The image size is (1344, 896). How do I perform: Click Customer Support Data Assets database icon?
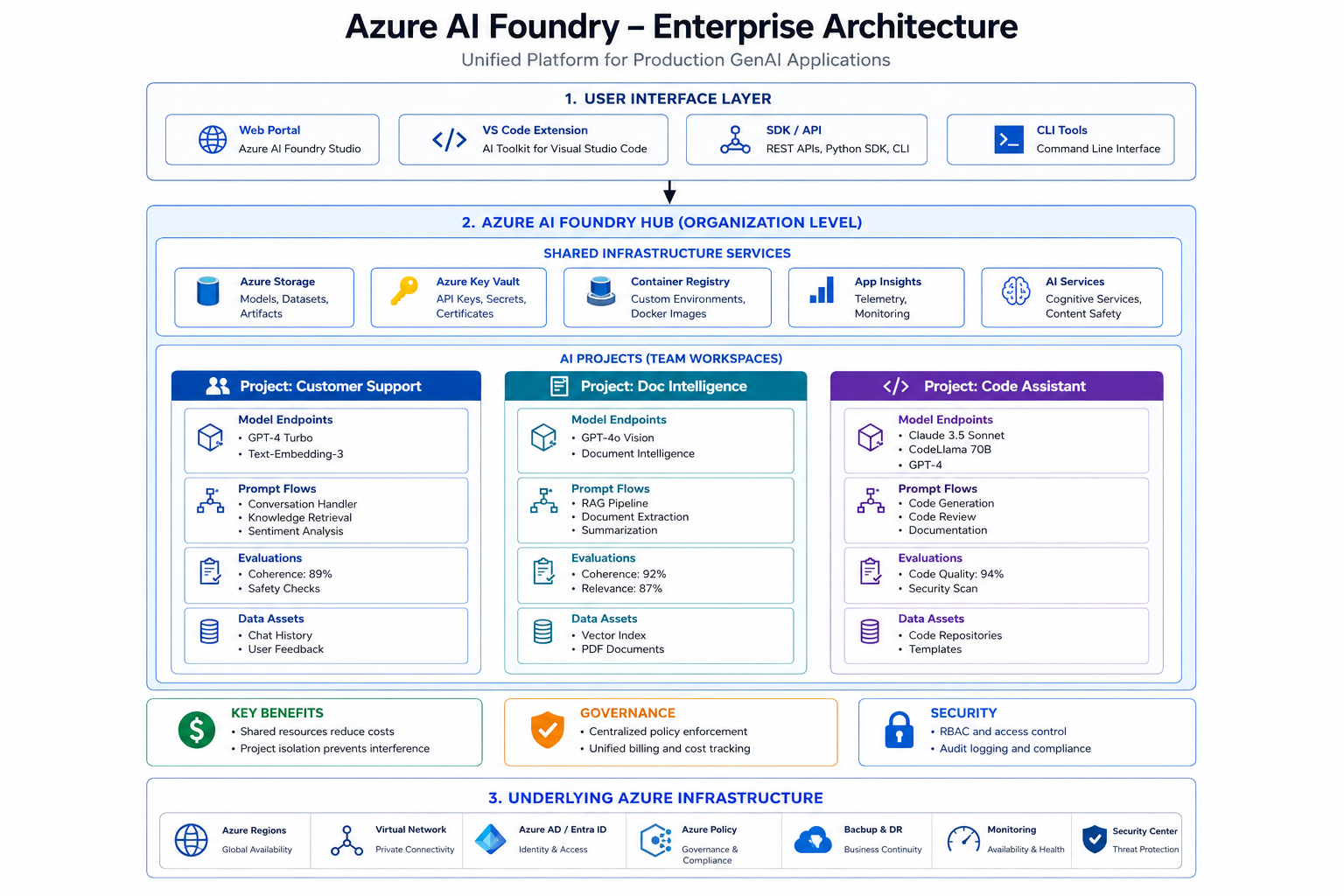pyautogui.click(x=209, y=632)
